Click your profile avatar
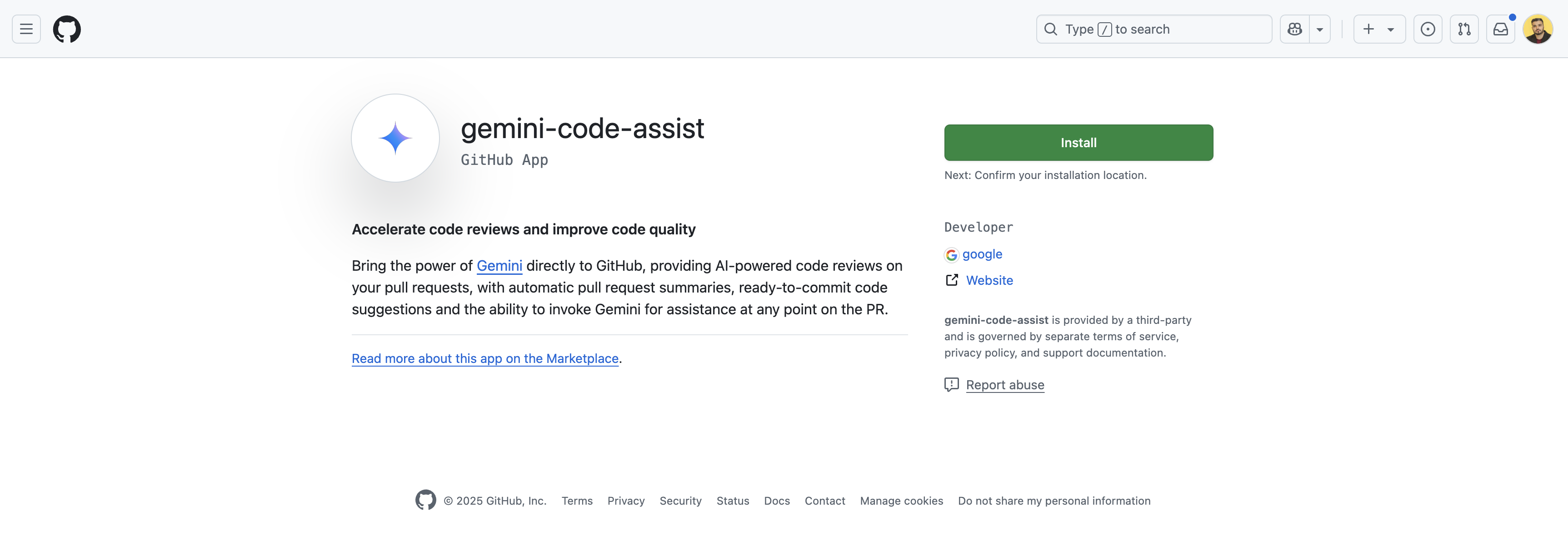 1538,29
